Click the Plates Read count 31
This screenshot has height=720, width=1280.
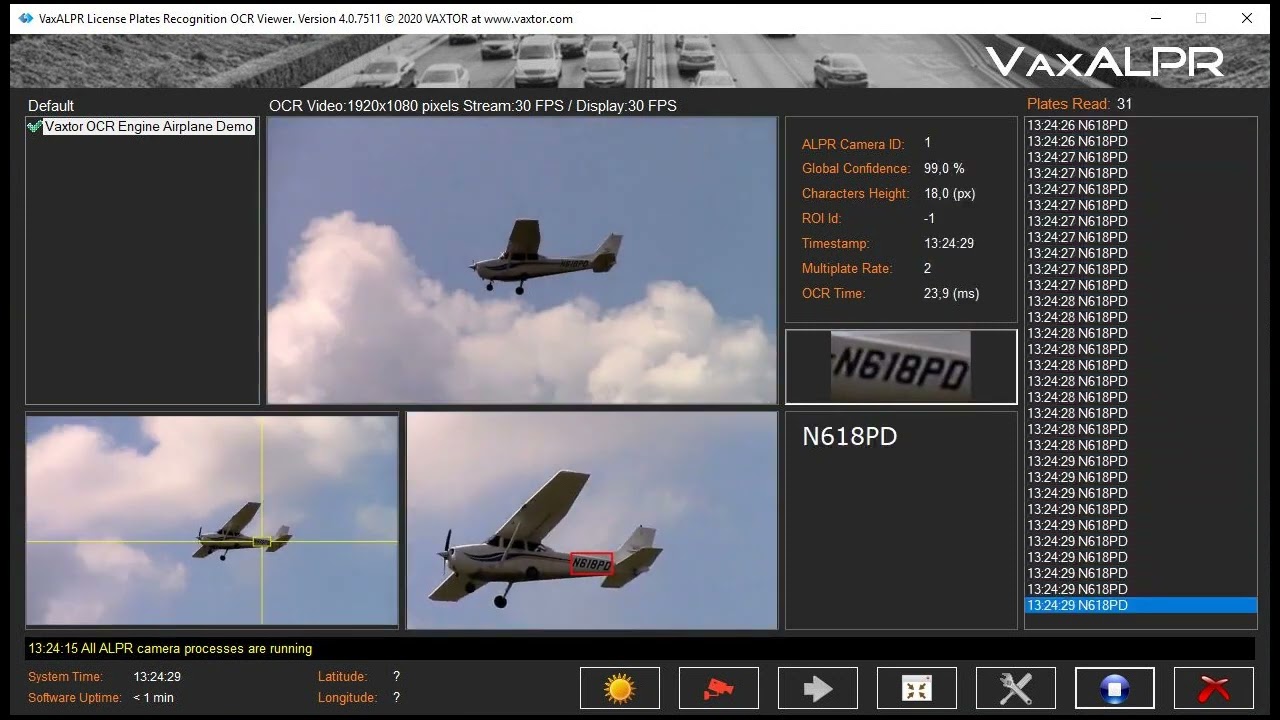(1125, 104)
